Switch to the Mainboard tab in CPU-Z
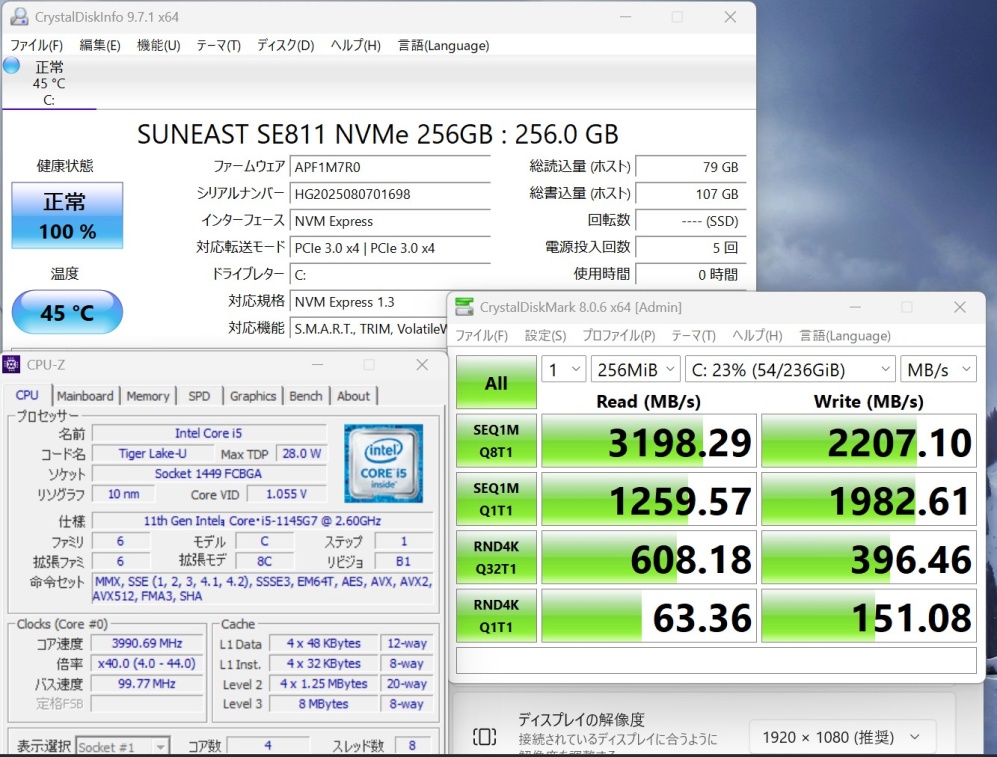This screenshot has height=757, width=997. click(85, 396)
